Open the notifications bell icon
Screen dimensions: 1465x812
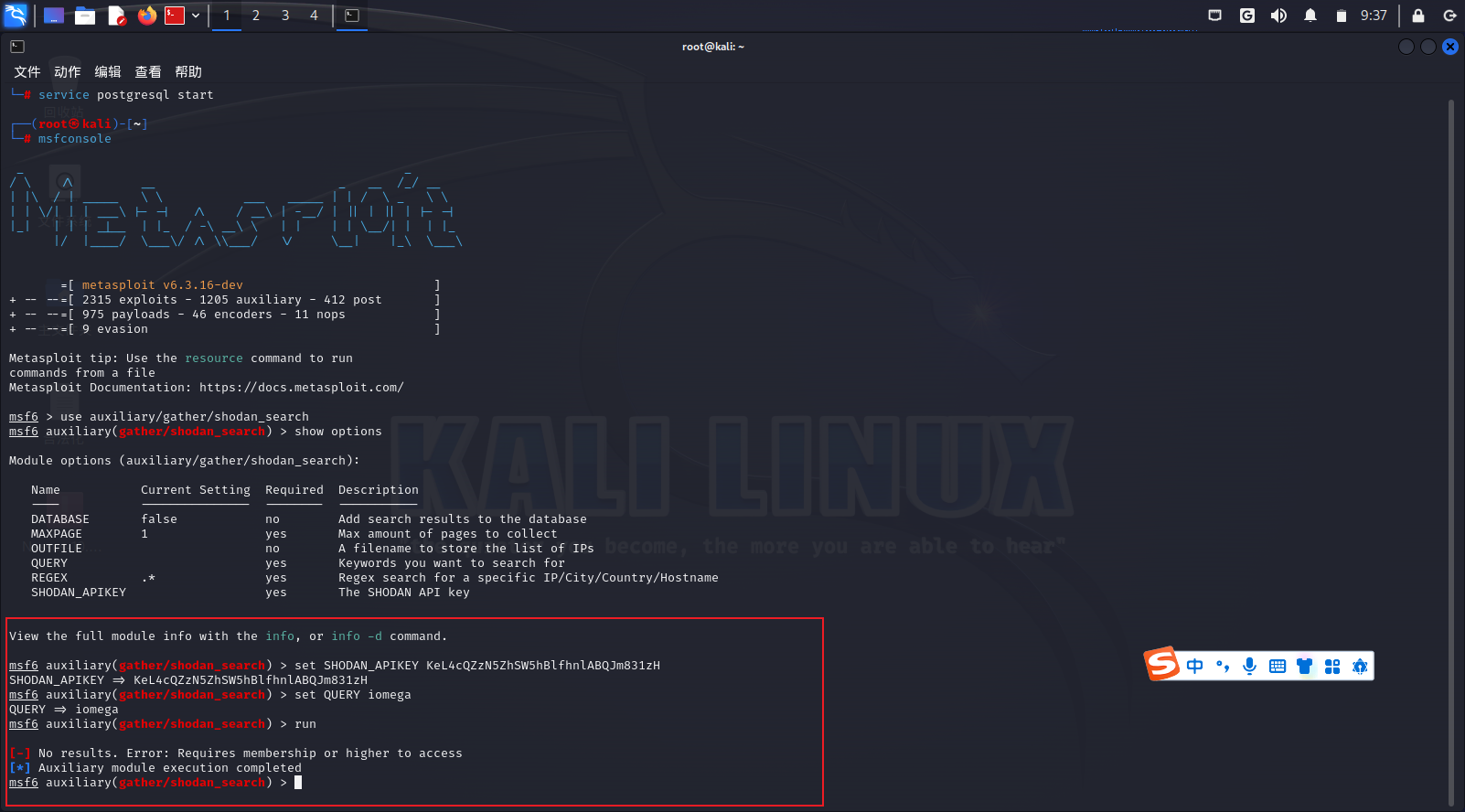click(x=1310, y=16)
